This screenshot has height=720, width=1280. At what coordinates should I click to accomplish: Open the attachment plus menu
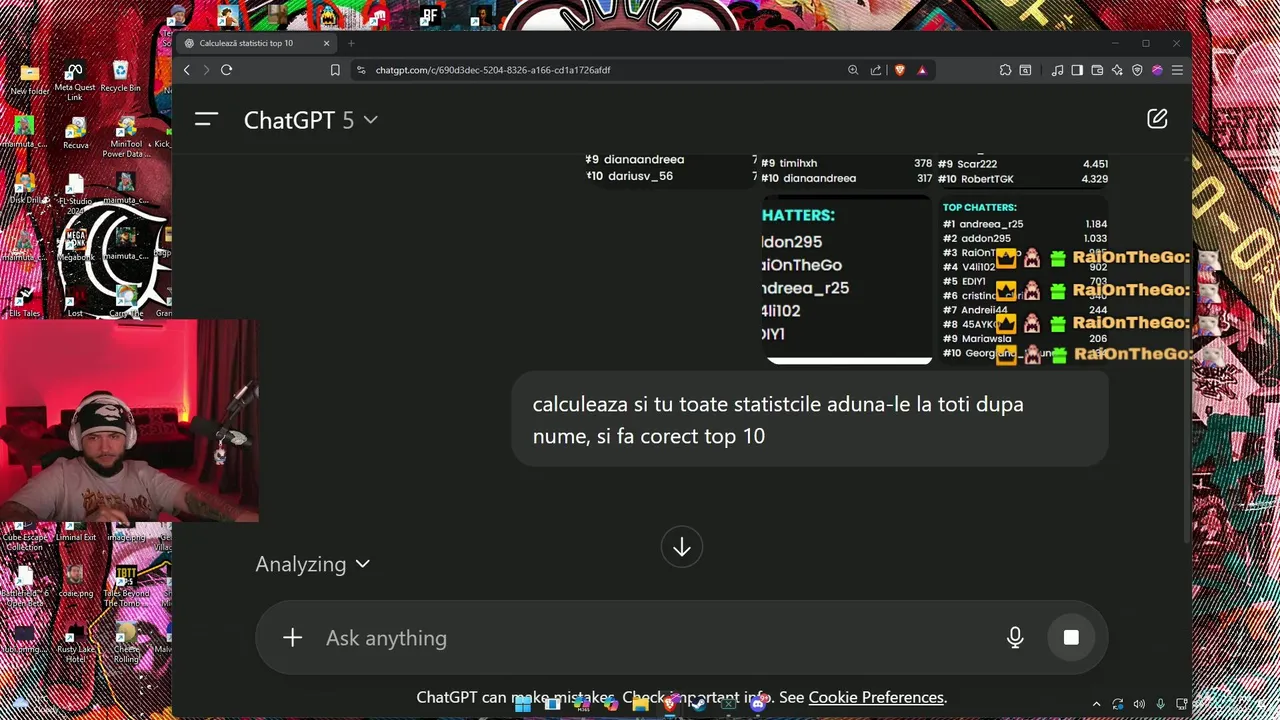point(292,638)
